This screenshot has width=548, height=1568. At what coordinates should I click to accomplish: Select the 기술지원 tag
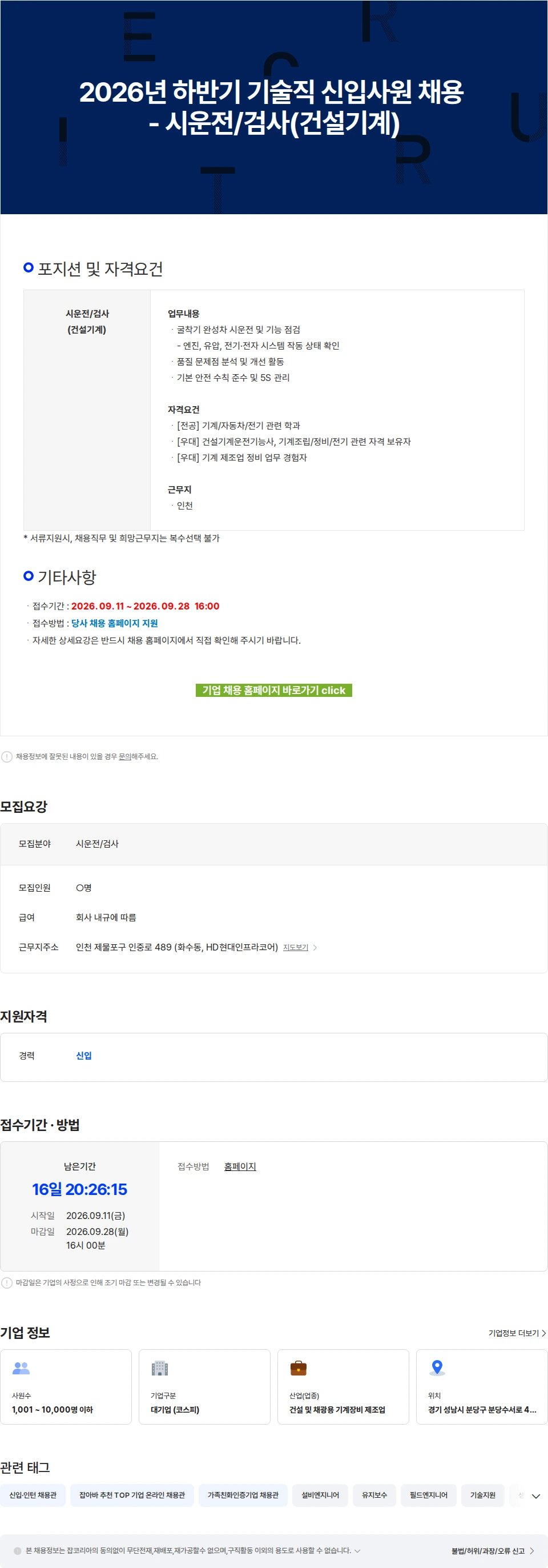pos(482,1495)
